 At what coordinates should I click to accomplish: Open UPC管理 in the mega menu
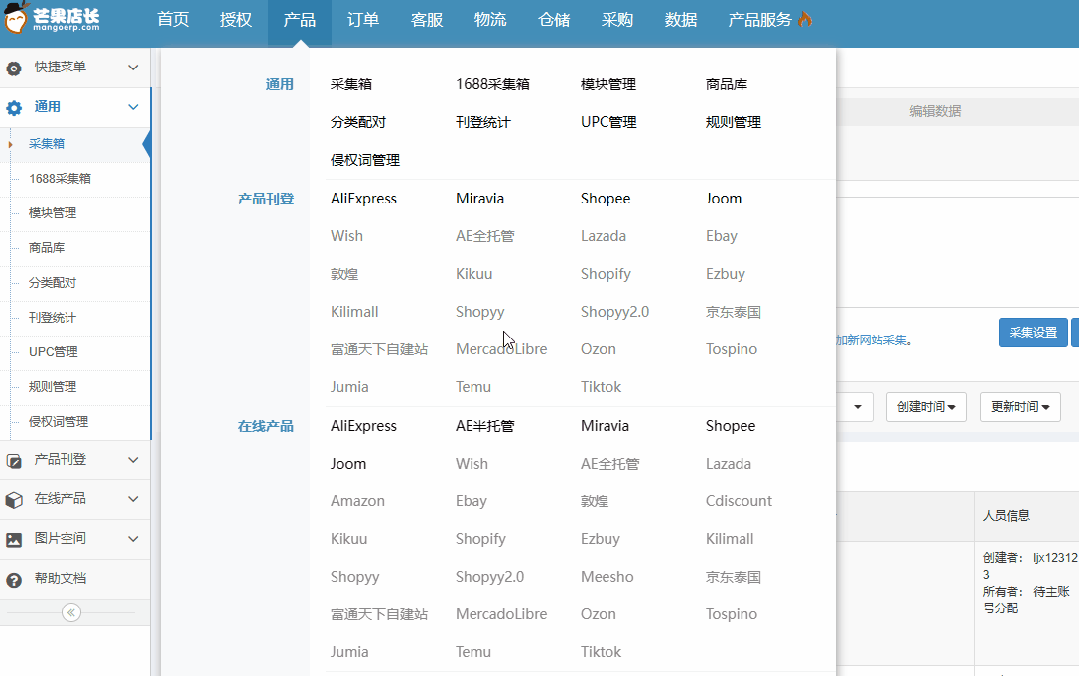tap(609, 122)
